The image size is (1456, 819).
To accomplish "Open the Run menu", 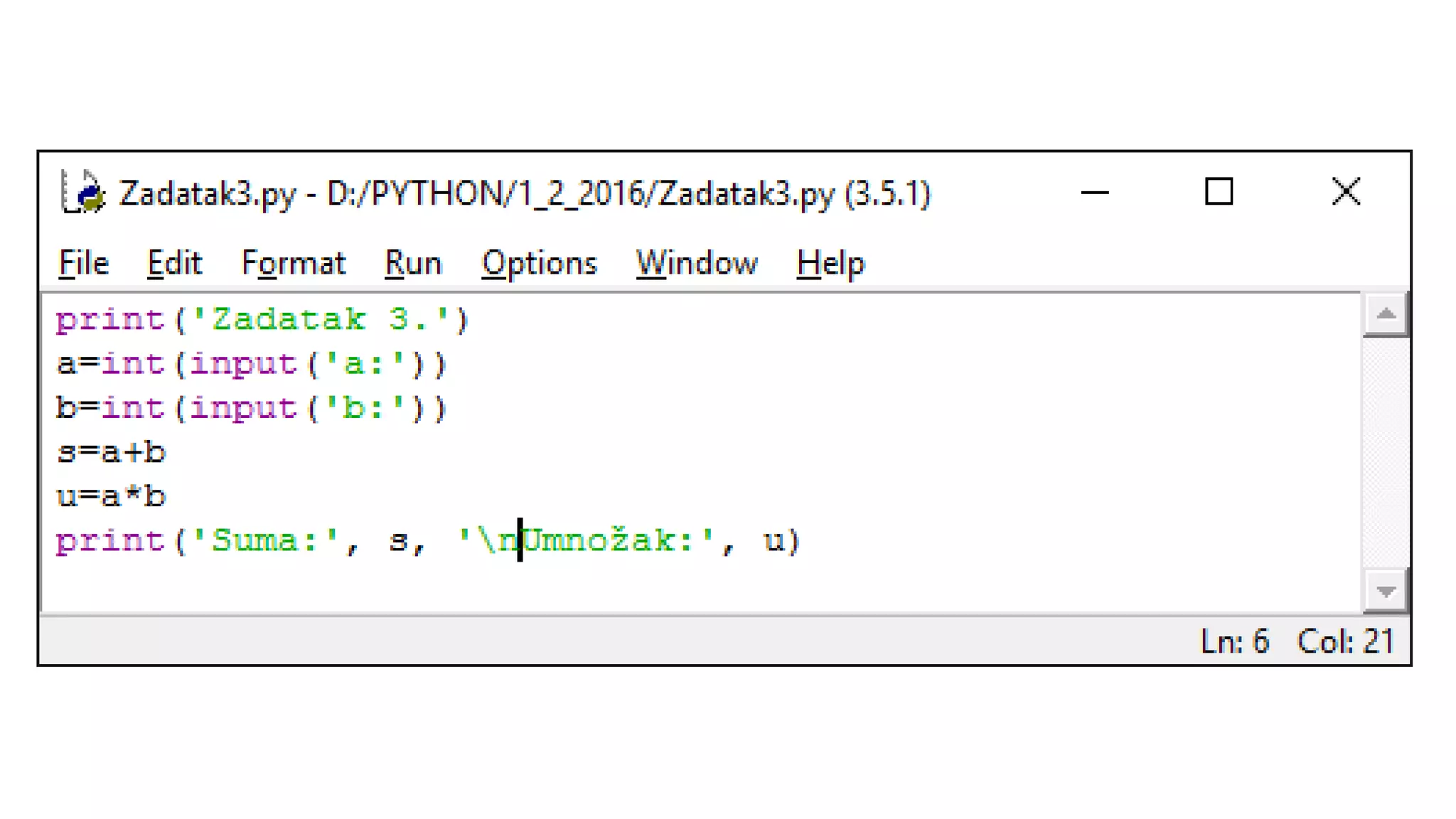I will coord(413,264).
